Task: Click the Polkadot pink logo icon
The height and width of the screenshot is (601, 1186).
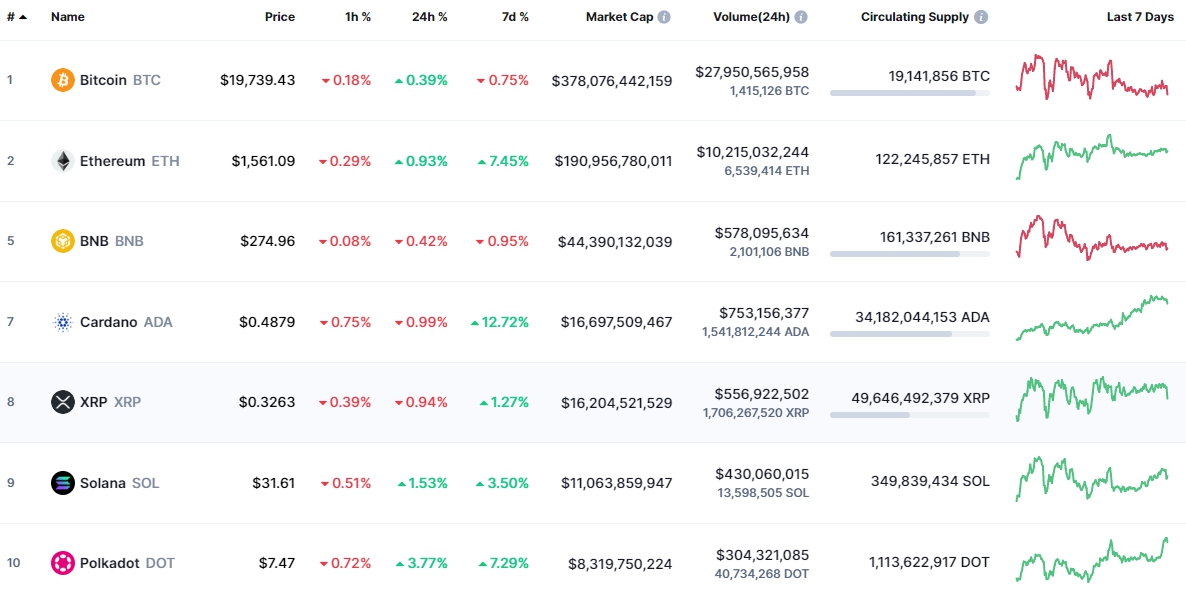Action: [63, 563]
